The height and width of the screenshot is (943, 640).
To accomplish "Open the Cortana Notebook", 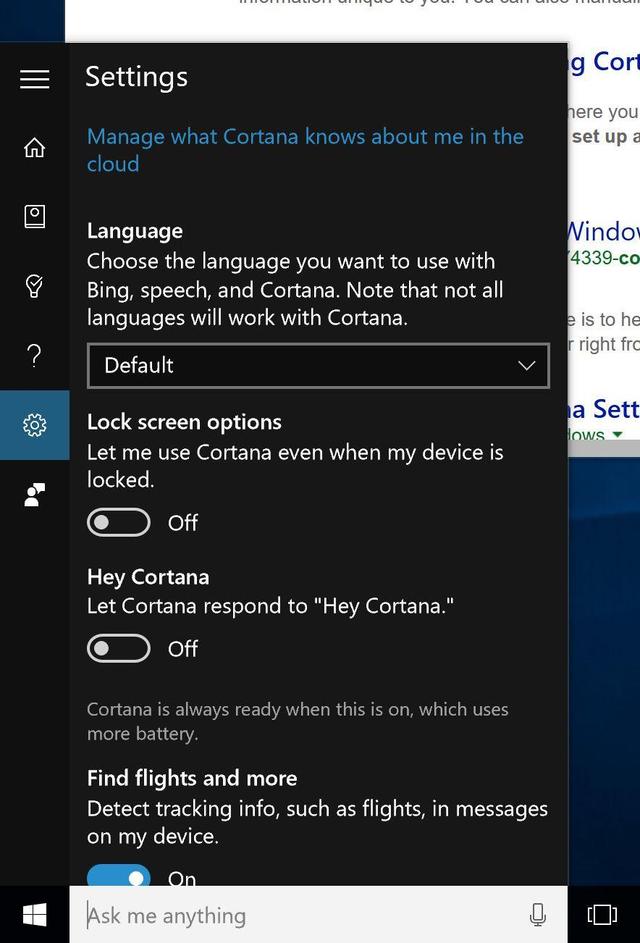I will [x=34, y=217].
